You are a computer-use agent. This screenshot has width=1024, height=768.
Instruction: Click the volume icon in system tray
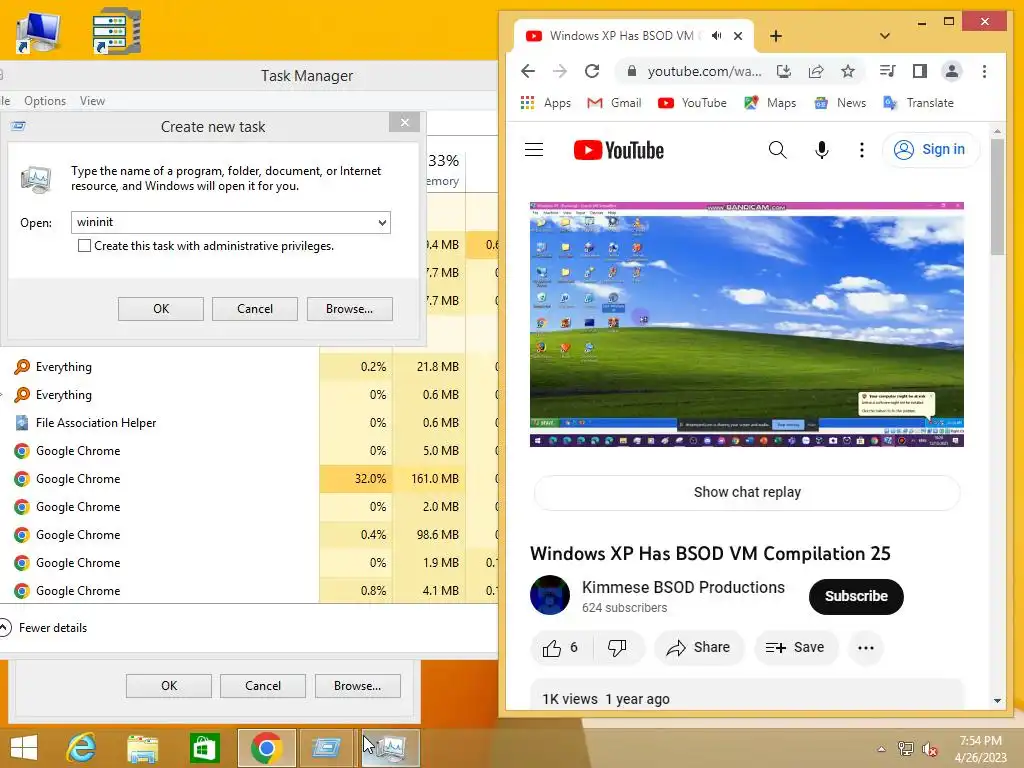929,749
